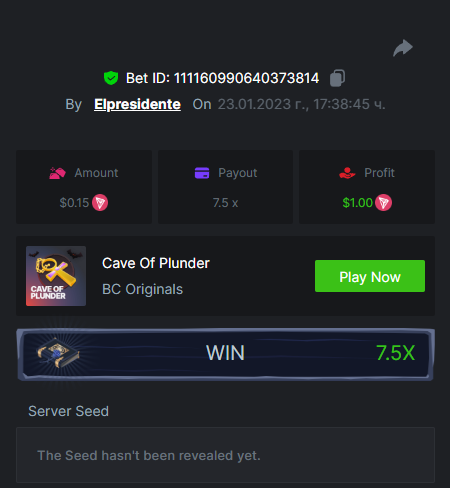Open the Elpresidente user profile
The height and width of the screenshot is (488, 450).
click(137, 104)
